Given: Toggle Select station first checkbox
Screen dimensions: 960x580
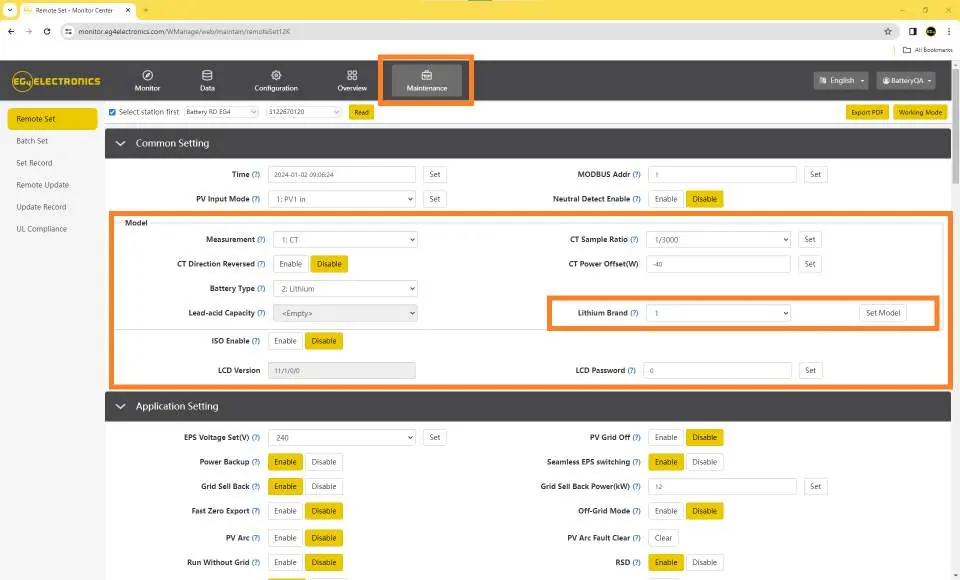Looking at the screenshot, I should pos(112,112).
